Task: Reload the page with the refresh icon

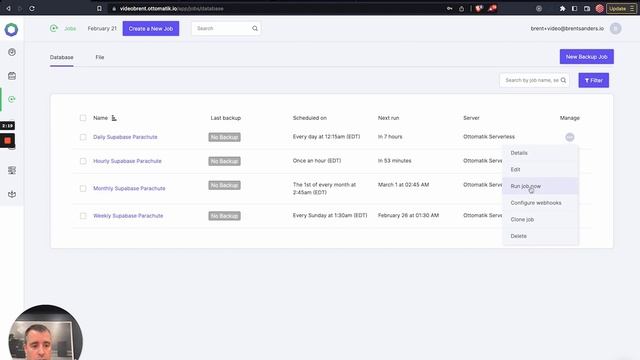Action: click(32, 8)
